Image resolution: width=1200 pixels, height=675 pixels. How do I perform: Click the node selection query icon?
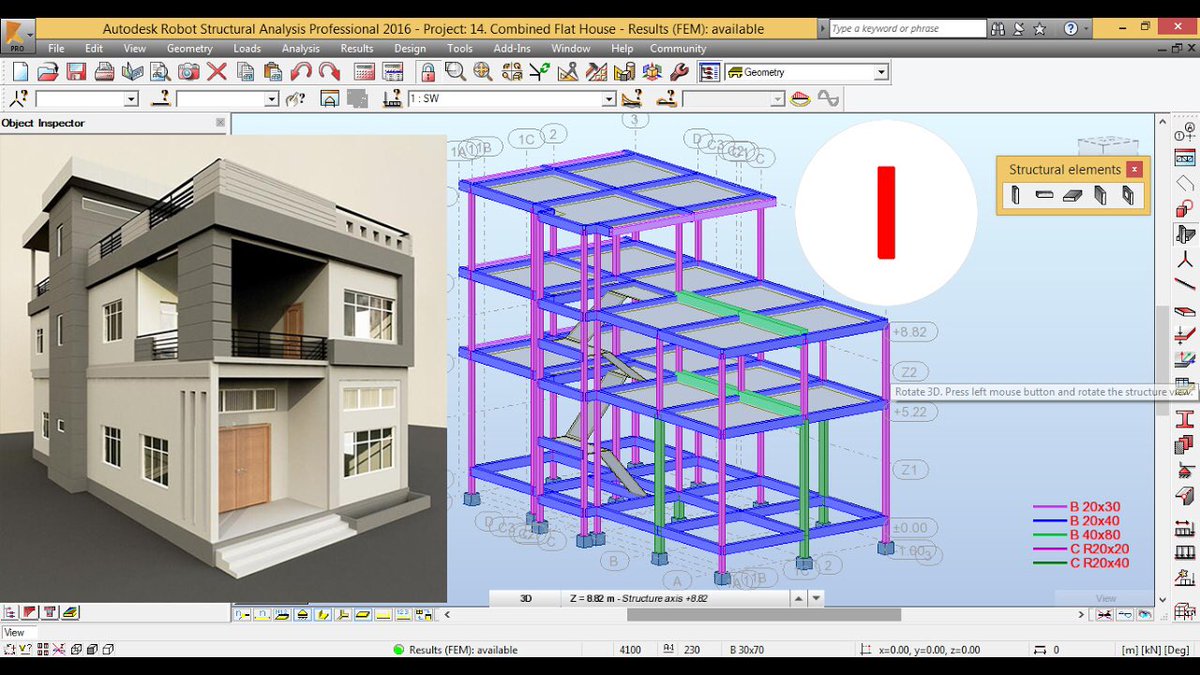[x=17, y=99]
